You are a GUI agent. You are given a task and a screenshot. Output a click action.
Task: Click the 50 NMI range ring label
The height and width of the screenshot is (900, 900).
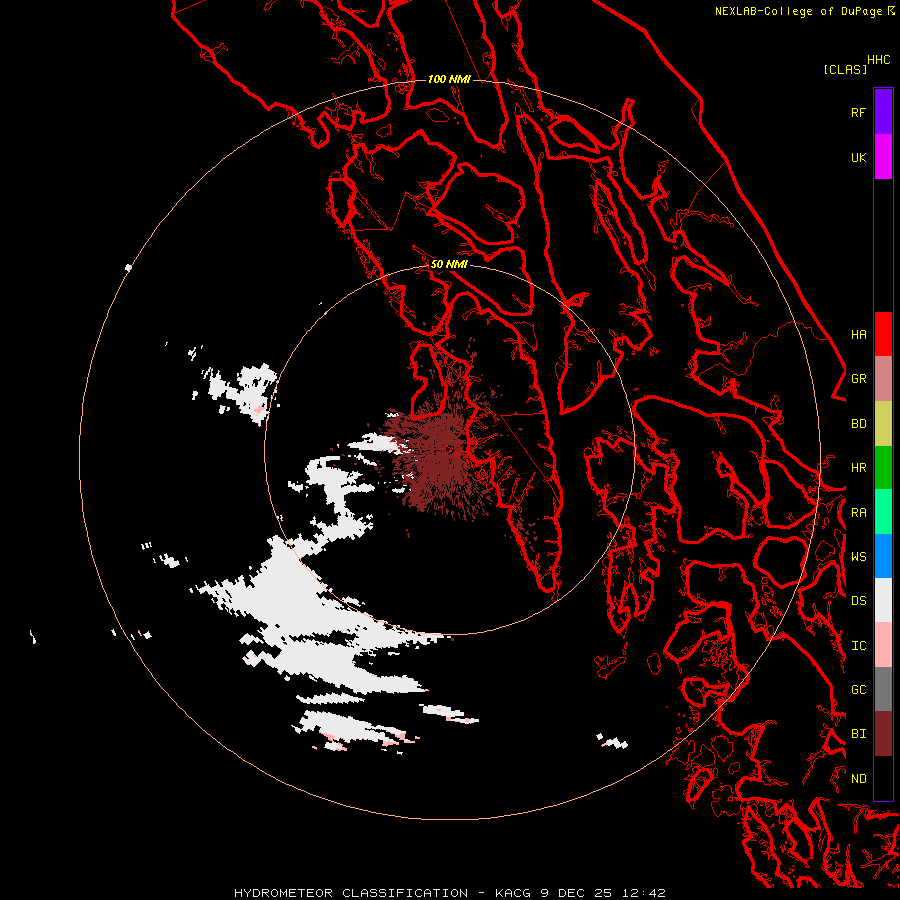pos(449,264)
